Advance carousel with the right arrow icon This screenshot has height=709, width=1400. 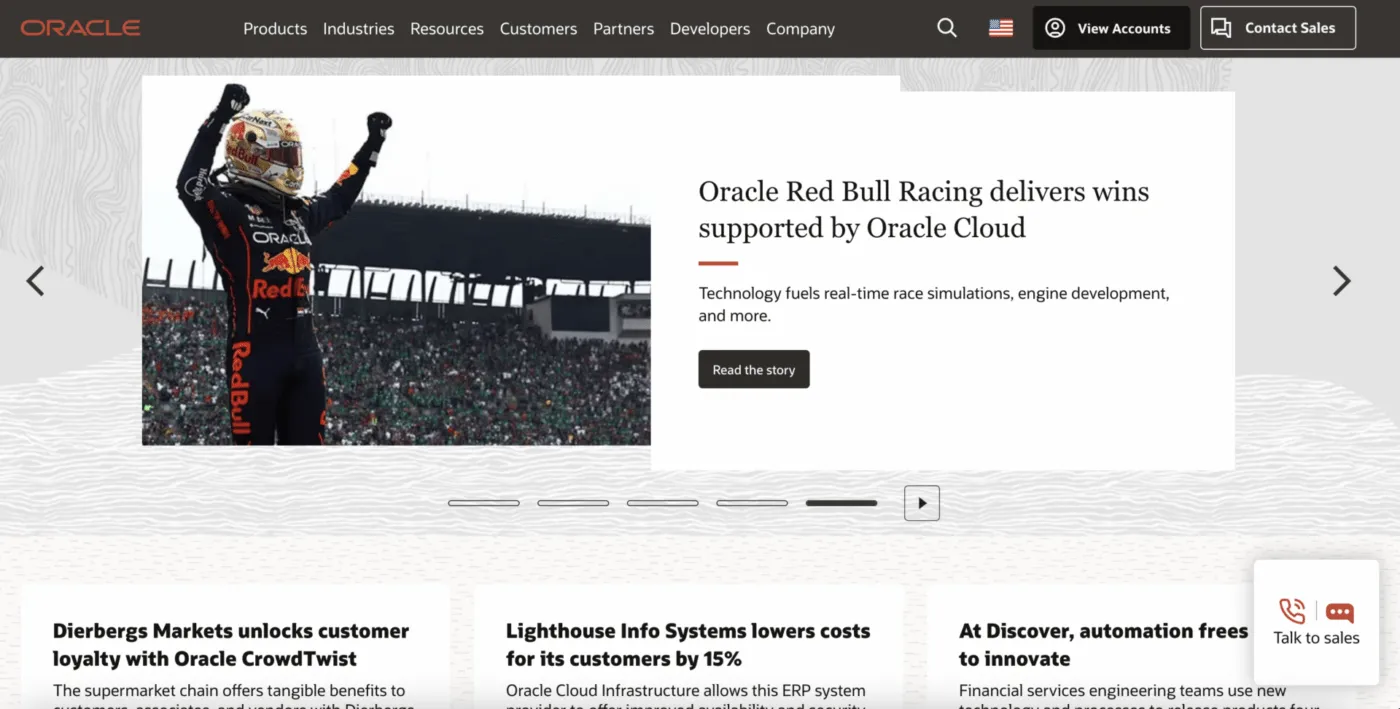[1341, 281]
